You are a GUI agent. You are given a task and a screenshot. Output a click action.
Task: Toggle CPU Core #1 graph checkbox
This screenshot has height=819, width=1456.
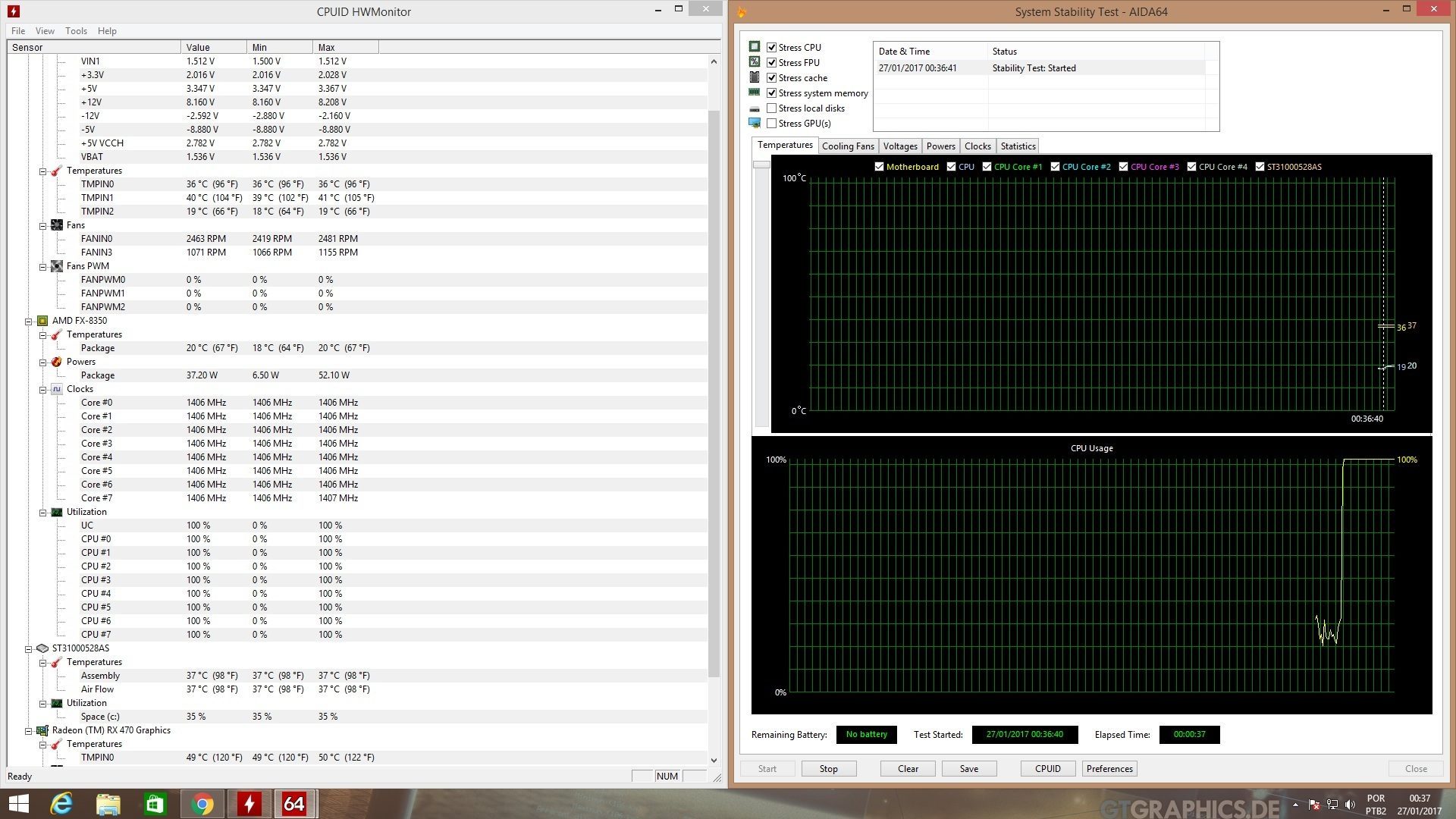(x=987, y=167)
